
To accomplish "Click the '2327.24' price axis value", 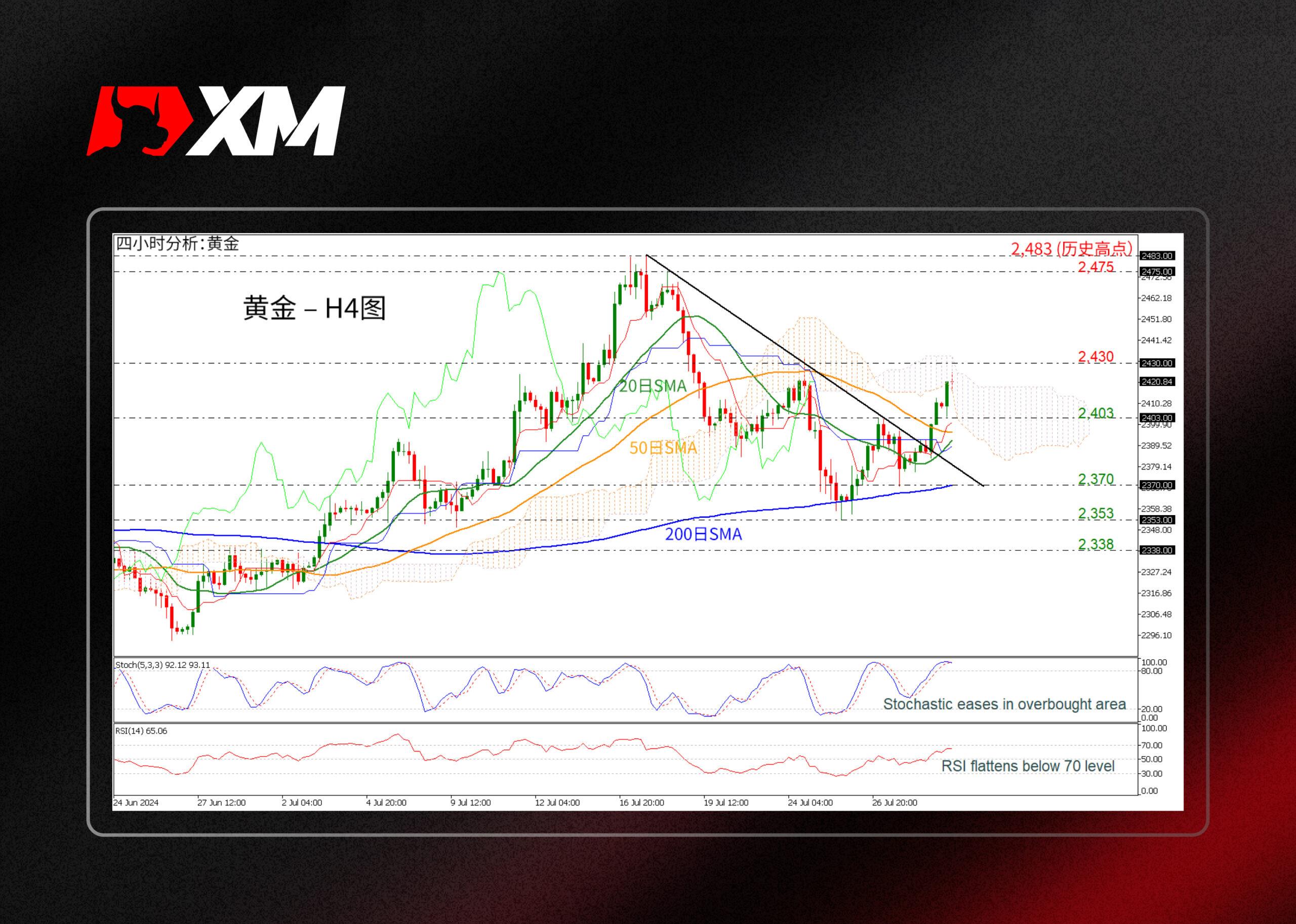I will pyautogui.click(x=1157, y=572).
